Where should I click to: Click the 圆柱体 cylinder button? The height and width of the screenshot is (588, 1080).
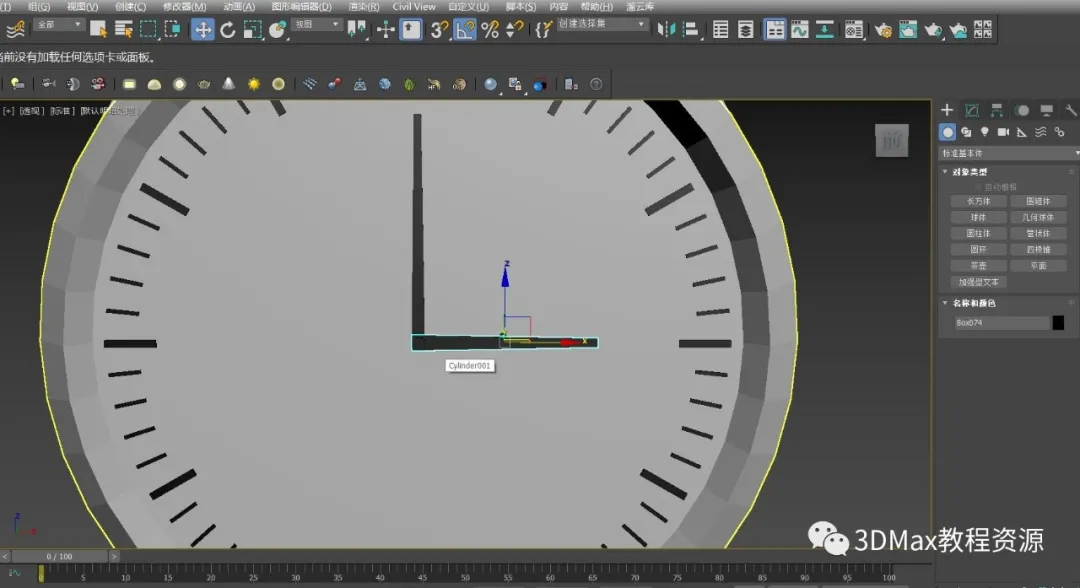coord(978,233)
